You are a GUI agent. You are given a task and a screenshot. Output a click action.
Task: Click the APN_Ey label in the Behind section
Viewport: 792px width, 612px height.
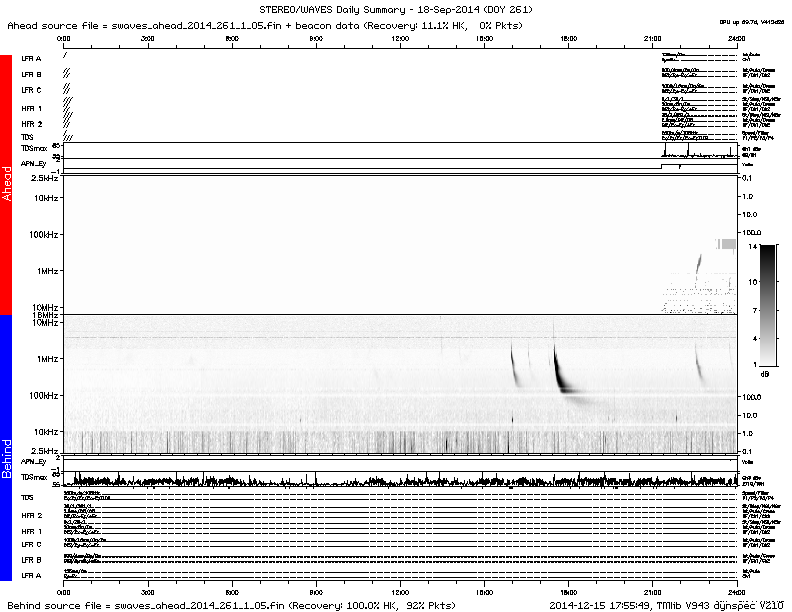(x=33, y=461)
